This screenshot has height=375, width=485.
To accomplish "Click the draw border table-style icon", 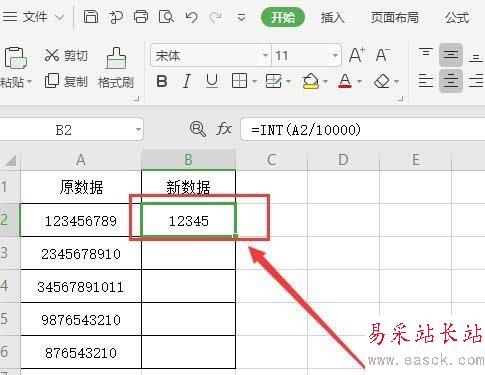I will [x=274, y=81].
